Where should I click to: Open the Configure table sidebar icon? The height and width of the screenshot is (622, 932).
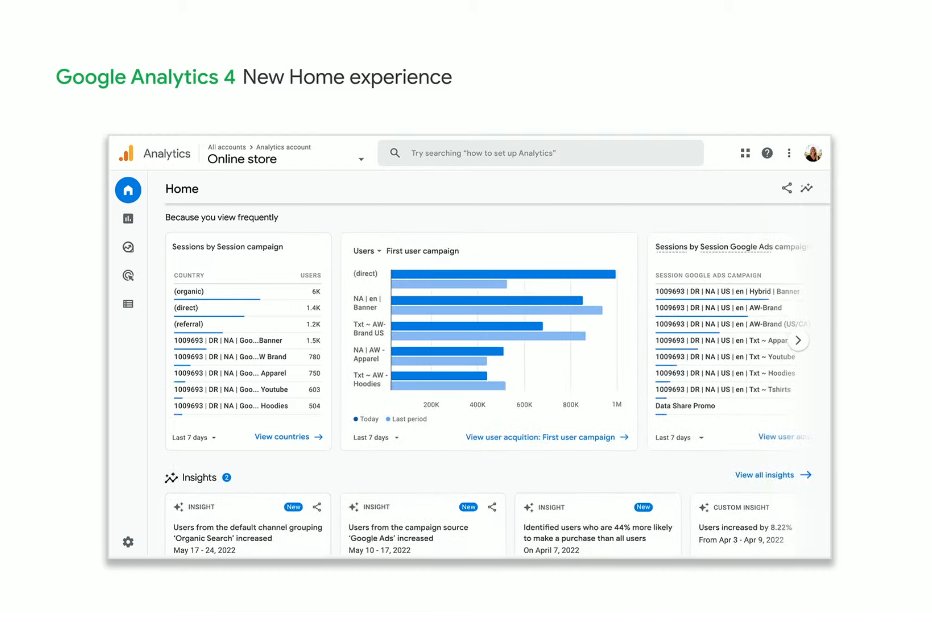[x=128, y=304]
